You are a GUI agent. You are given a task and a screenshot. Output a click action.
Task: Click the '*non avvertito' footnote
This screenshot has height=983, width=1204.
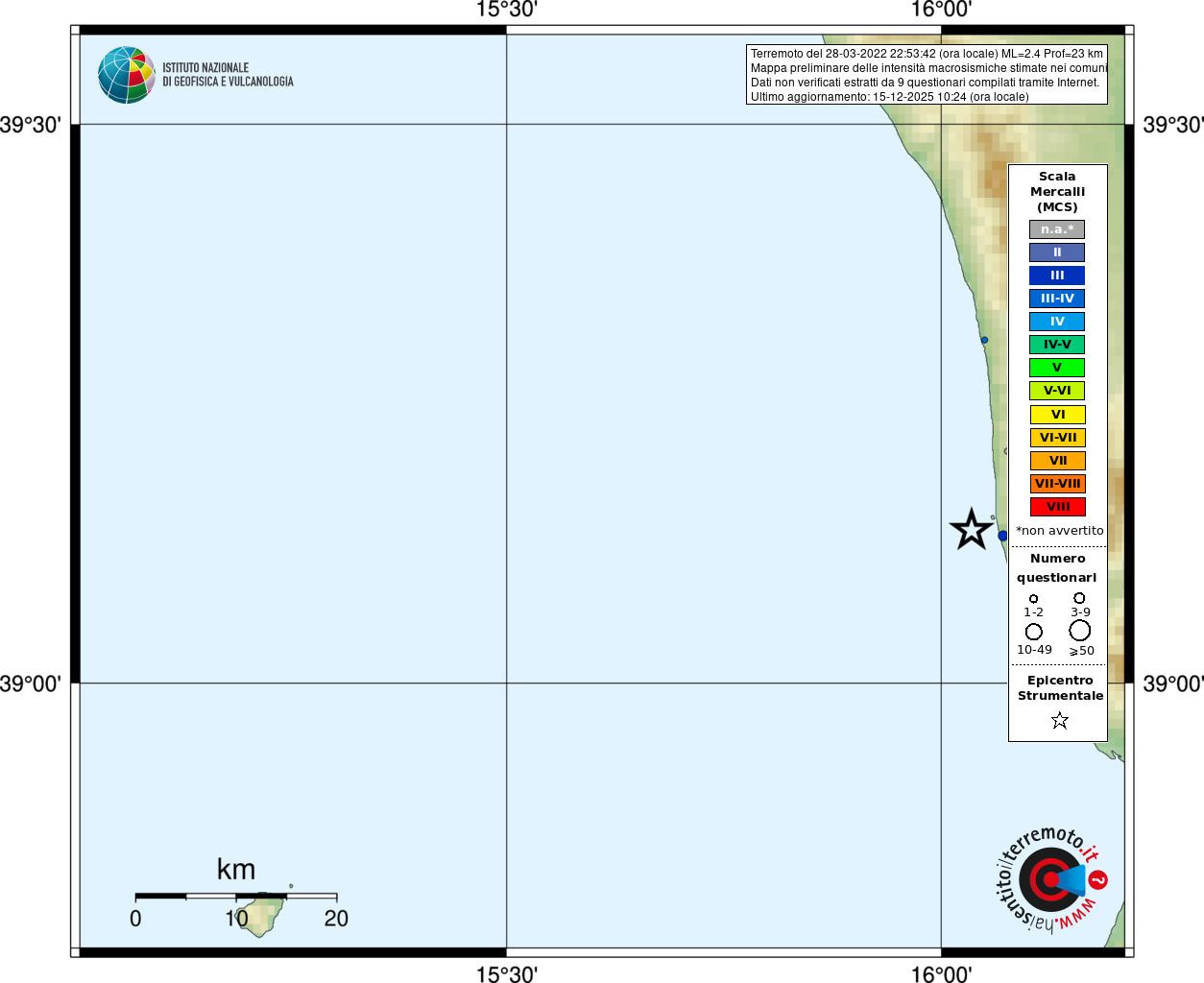click(x=1060, y=531)
